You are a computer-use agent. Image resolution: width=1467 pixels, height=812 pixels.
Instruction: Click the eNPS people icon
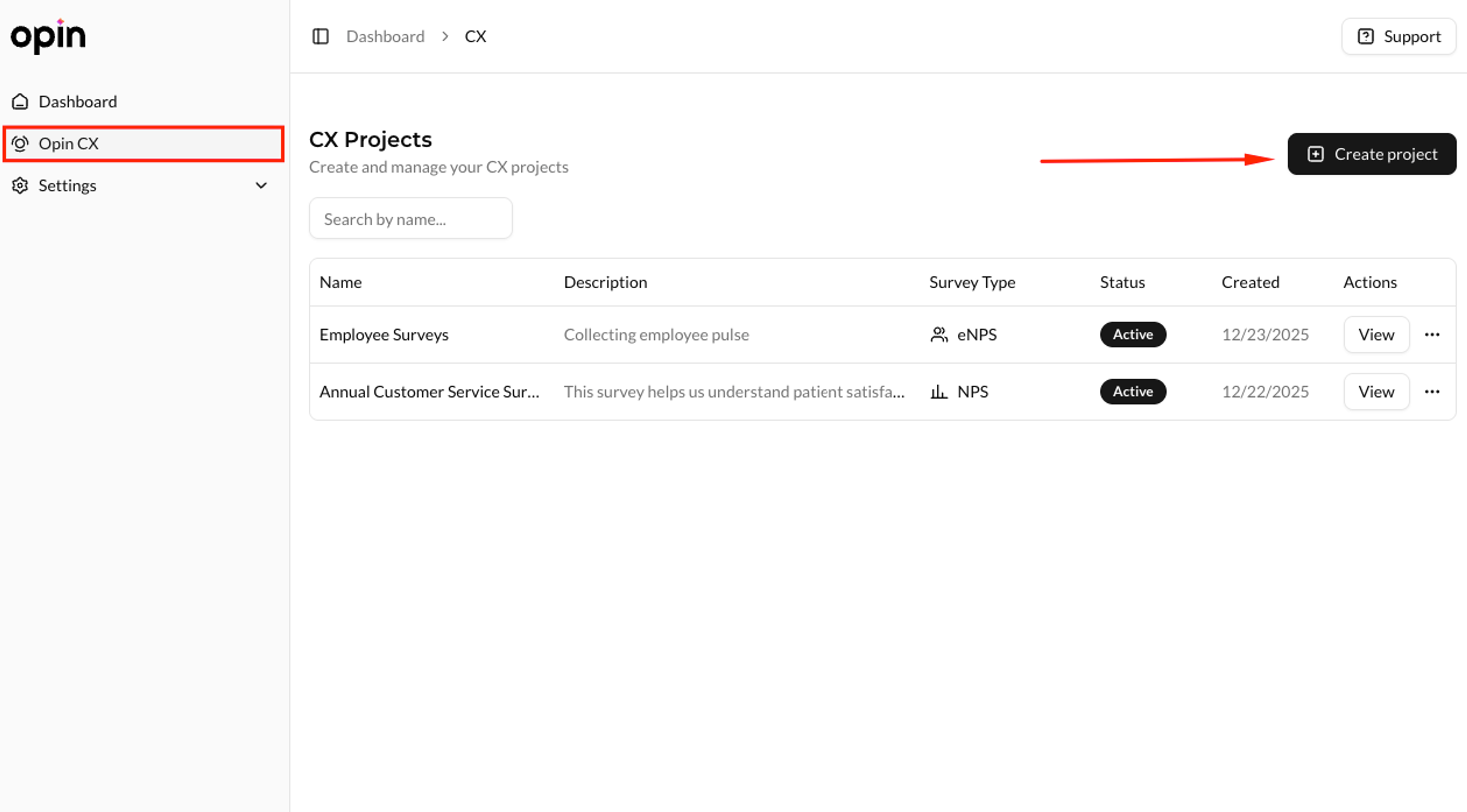coord(939,335)
